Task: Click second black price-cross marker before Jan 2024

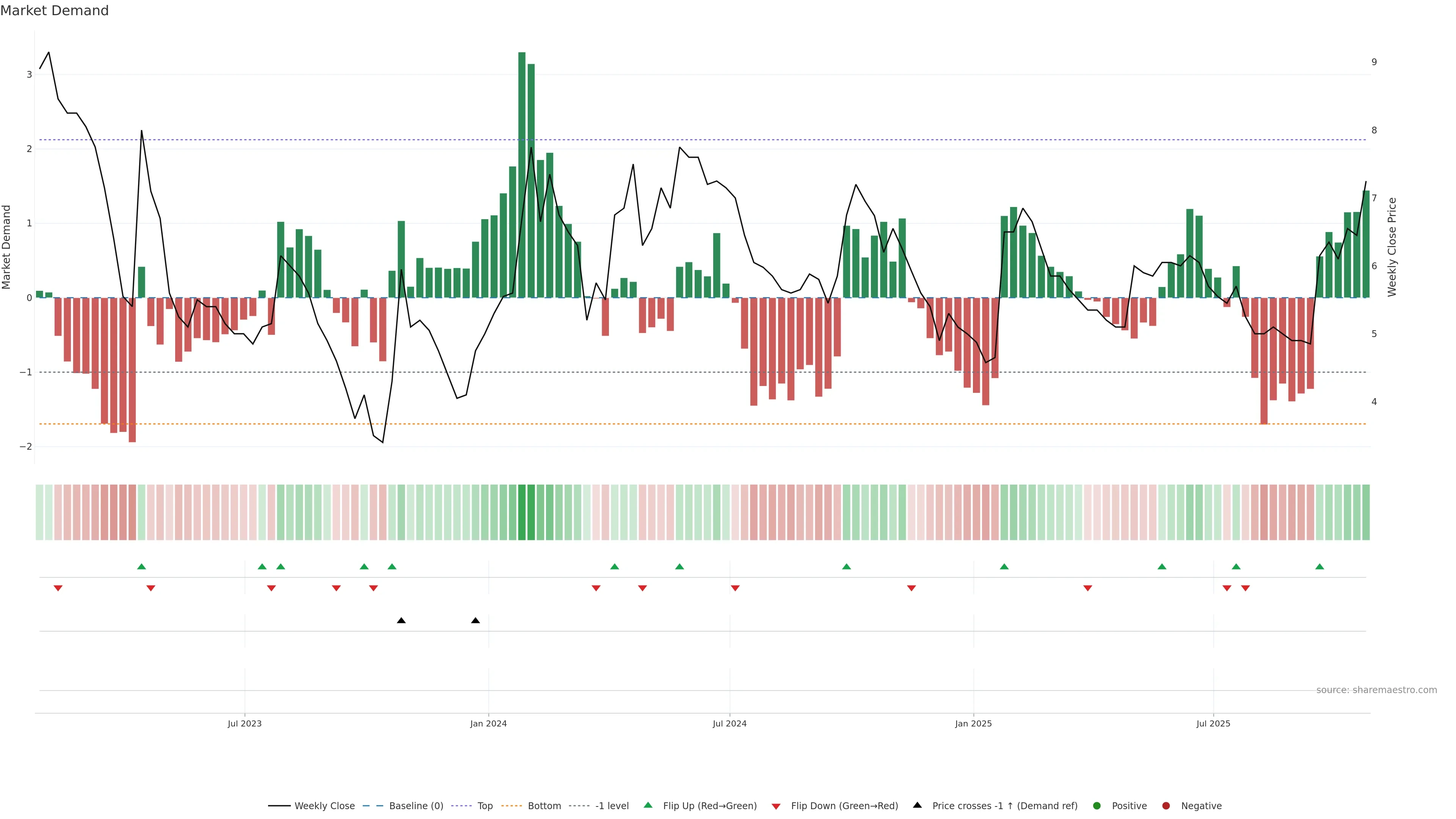Action: pyautogui.click(x=475, y=621)
